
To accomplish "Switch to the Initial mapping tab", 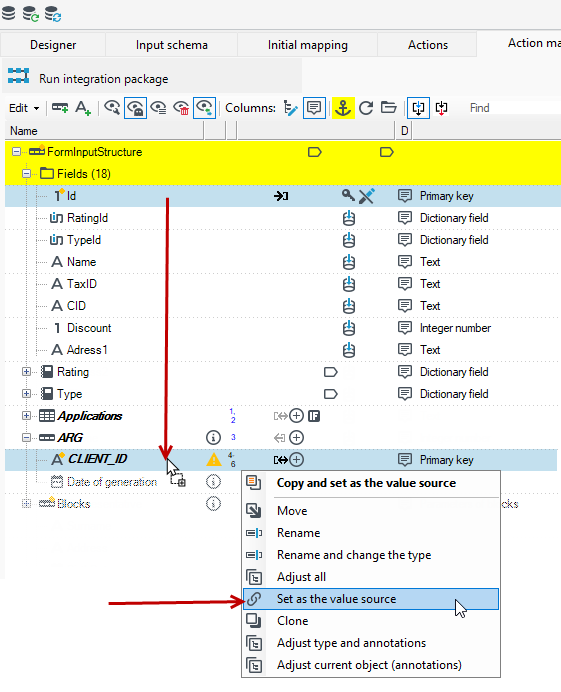I will [x=308, y=45].
